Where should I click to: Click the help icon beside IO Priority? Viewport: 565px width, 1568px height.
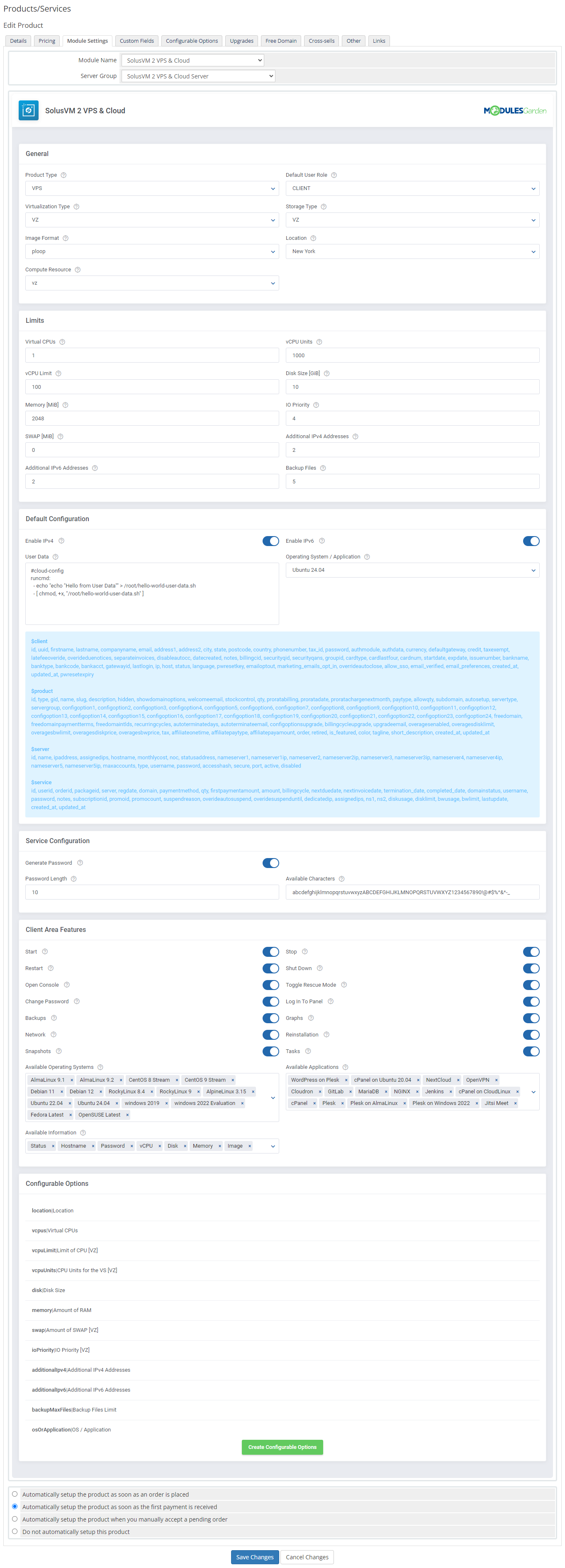(x=316, y=405)
